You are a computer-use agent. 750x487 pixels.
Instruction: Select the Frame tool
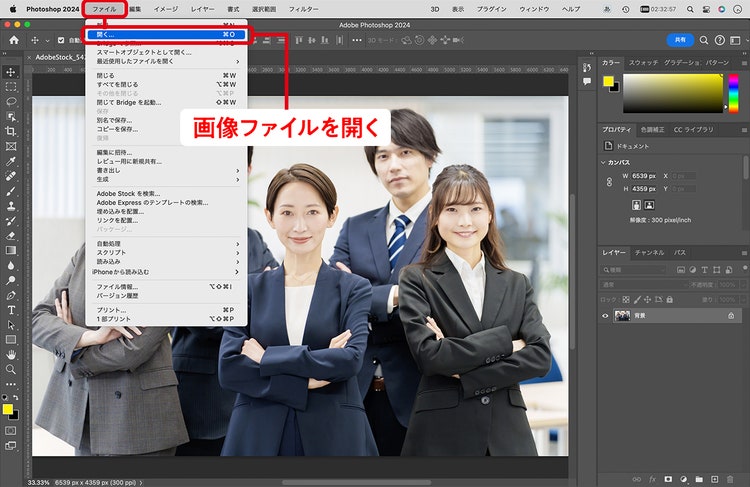11,146
